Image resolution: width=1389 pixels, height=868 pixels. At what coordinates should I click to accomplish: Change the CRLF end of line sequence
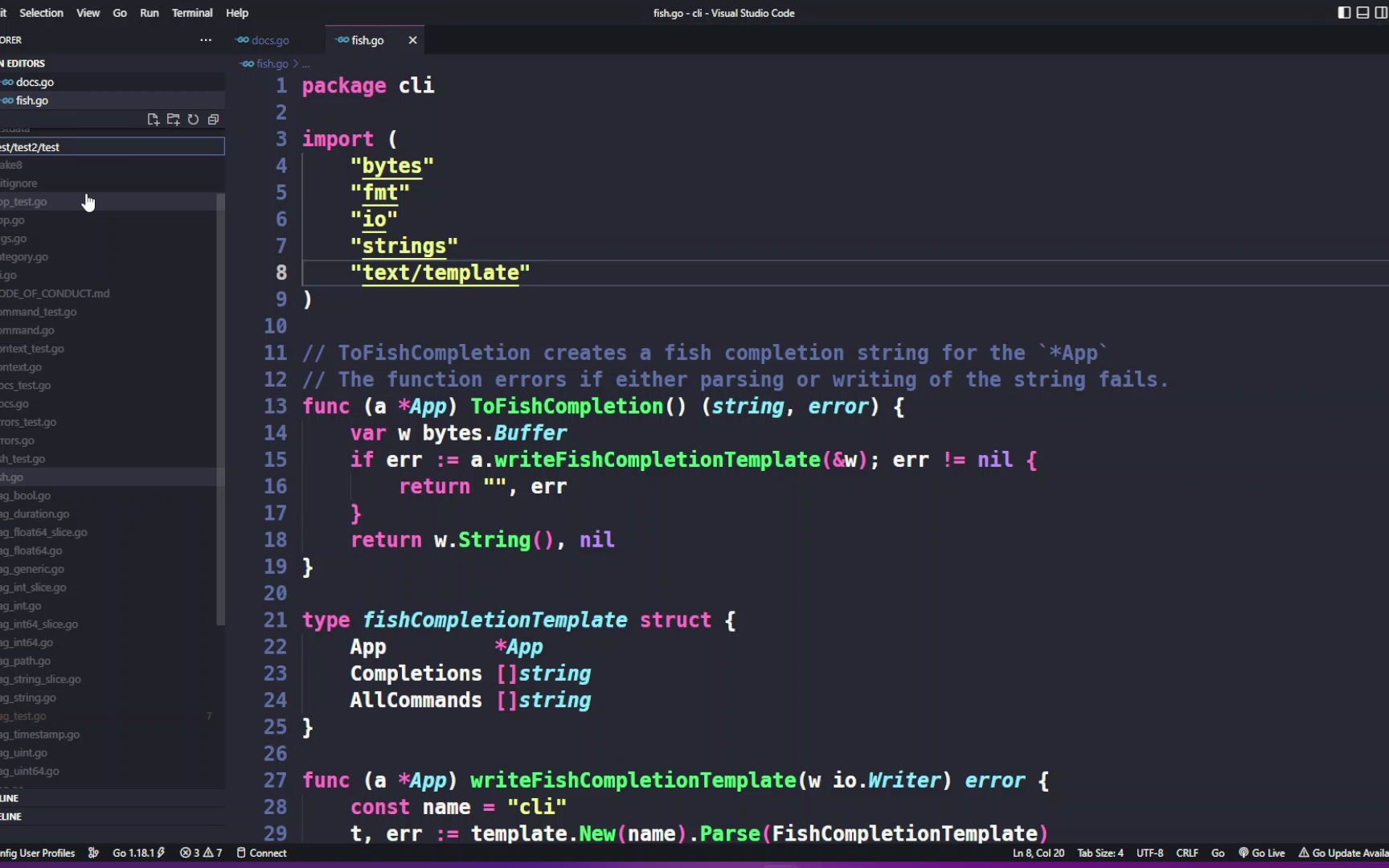pyautogui.click(x=1186, y=853)
